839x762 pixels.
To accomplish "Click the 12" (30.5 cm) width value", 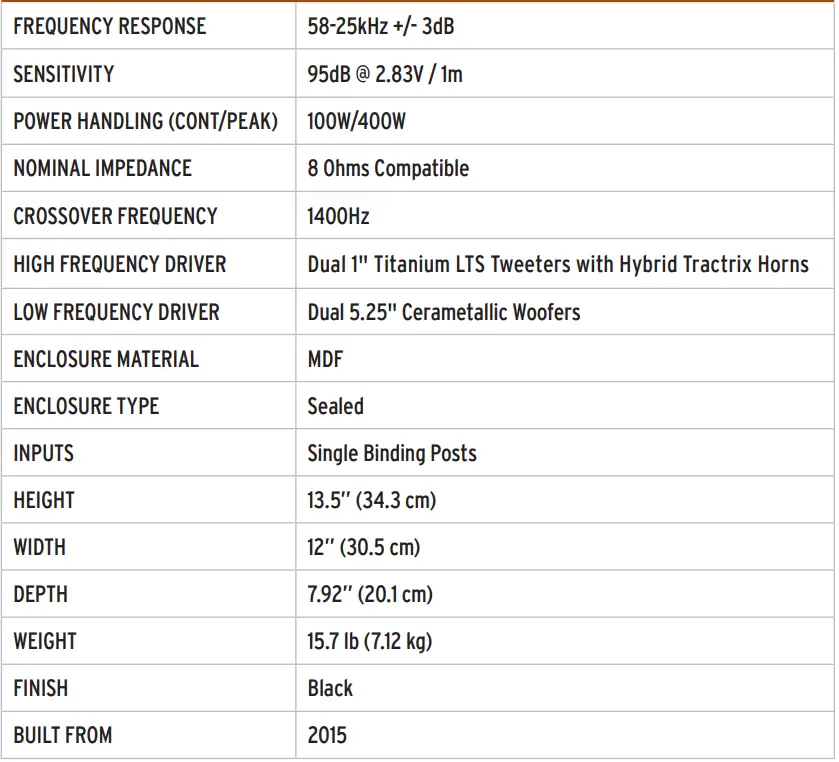I will click(364, 547).
